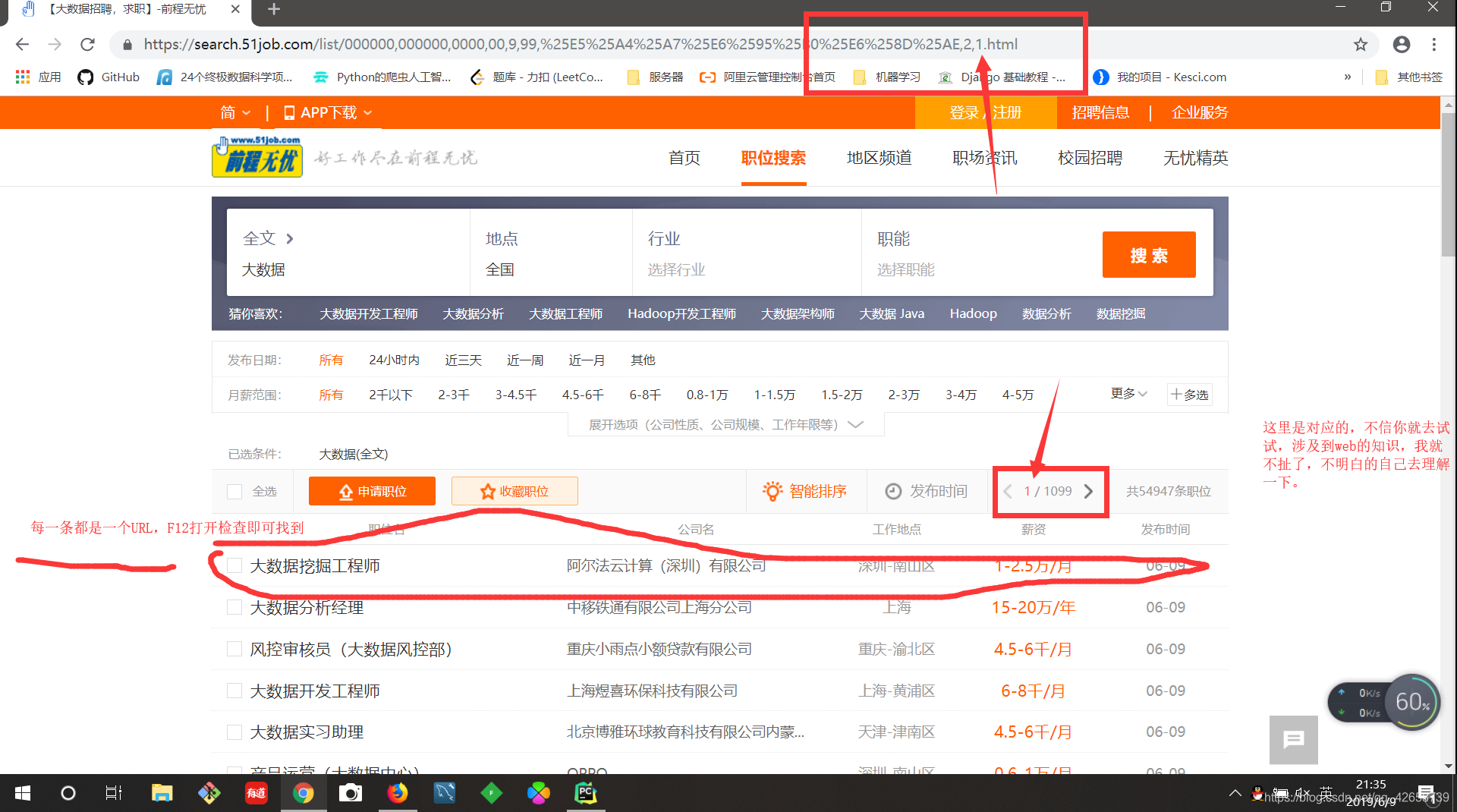The width and height of the screenshot is (1457, 812).
Task: Open PyCharm from the taskbar
Action: pyautogui.click(x=585, y=793)
